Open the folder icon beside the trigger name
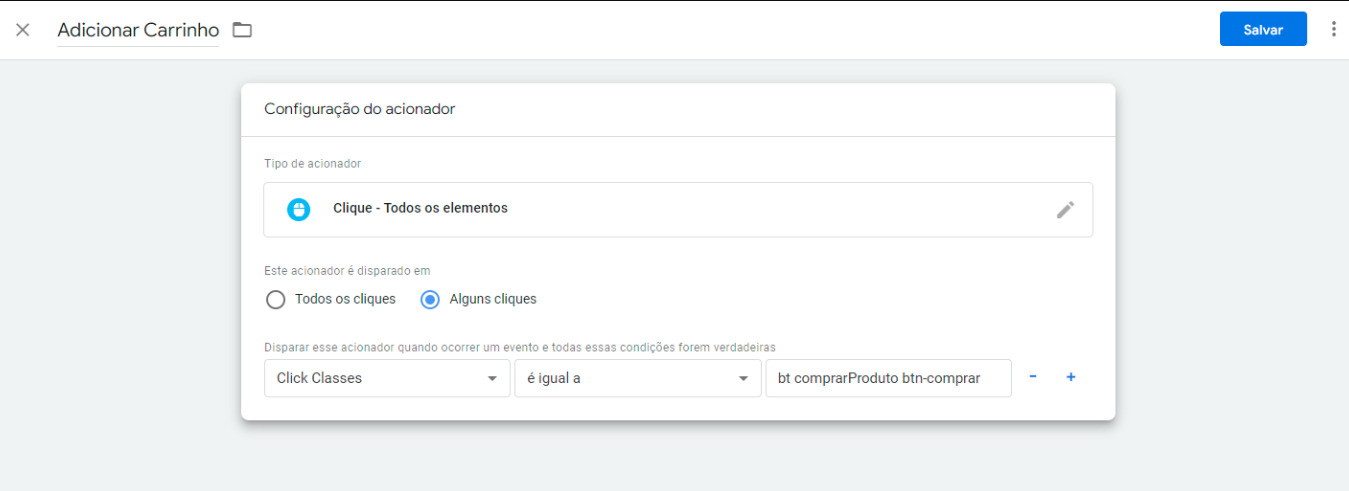This screenshot has width=1349, height=491. tap(242, 30)
